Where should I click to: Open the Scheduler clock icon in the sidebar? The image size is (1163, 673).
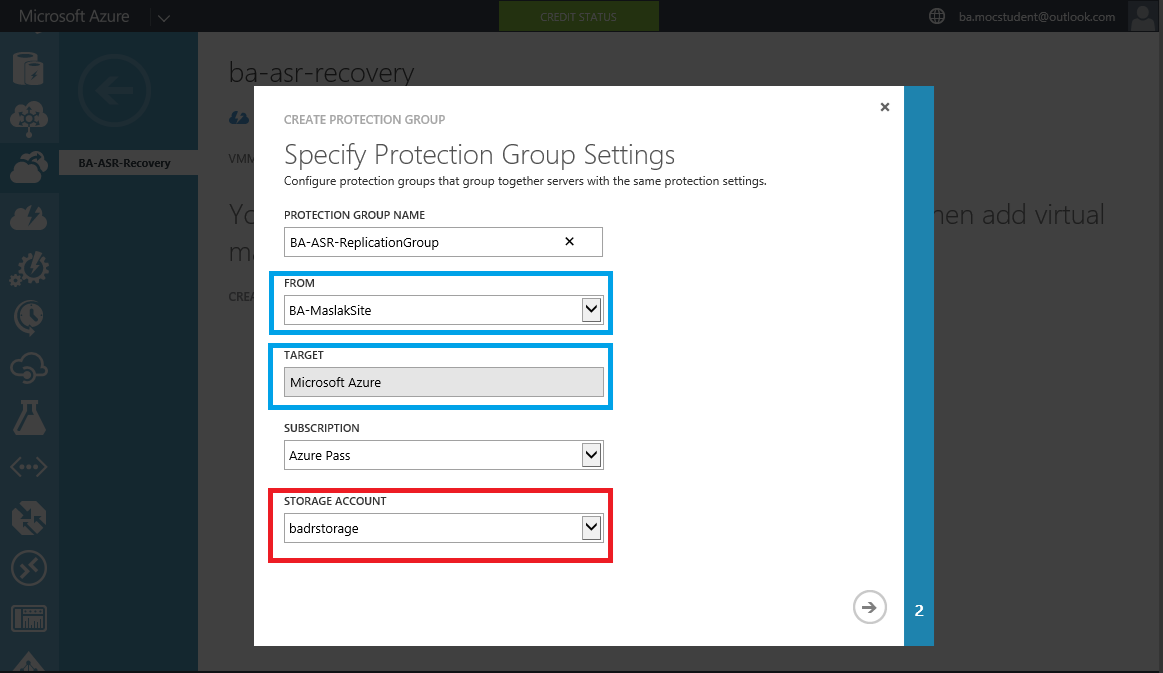click(29, 318)
